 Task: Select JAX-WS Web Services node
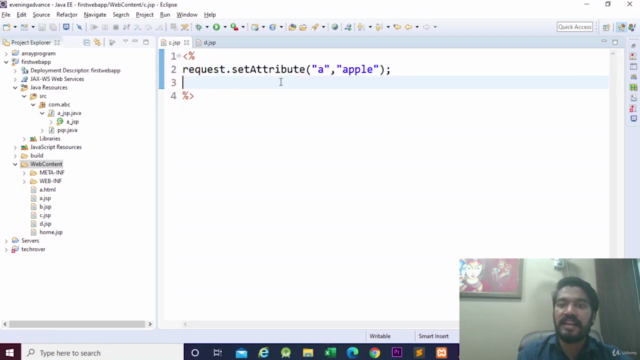(x=57, y=79)
